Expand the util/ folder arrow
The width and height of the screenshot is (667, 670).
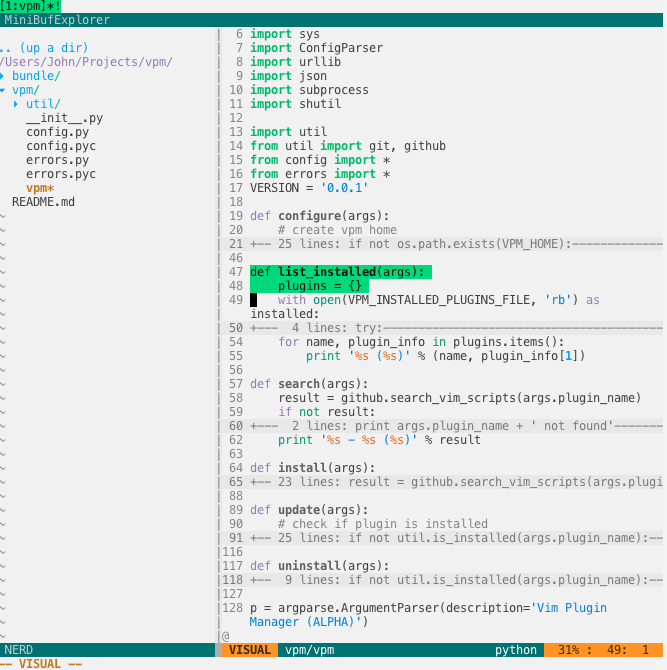click(16, 104)
